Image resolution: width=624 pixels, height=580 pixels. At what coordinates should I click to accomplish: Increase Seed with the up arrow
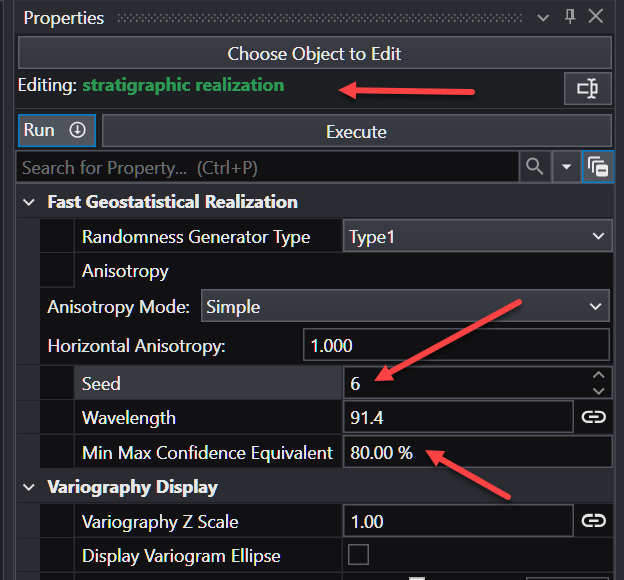pyautogui.click(x=599, y=375)
